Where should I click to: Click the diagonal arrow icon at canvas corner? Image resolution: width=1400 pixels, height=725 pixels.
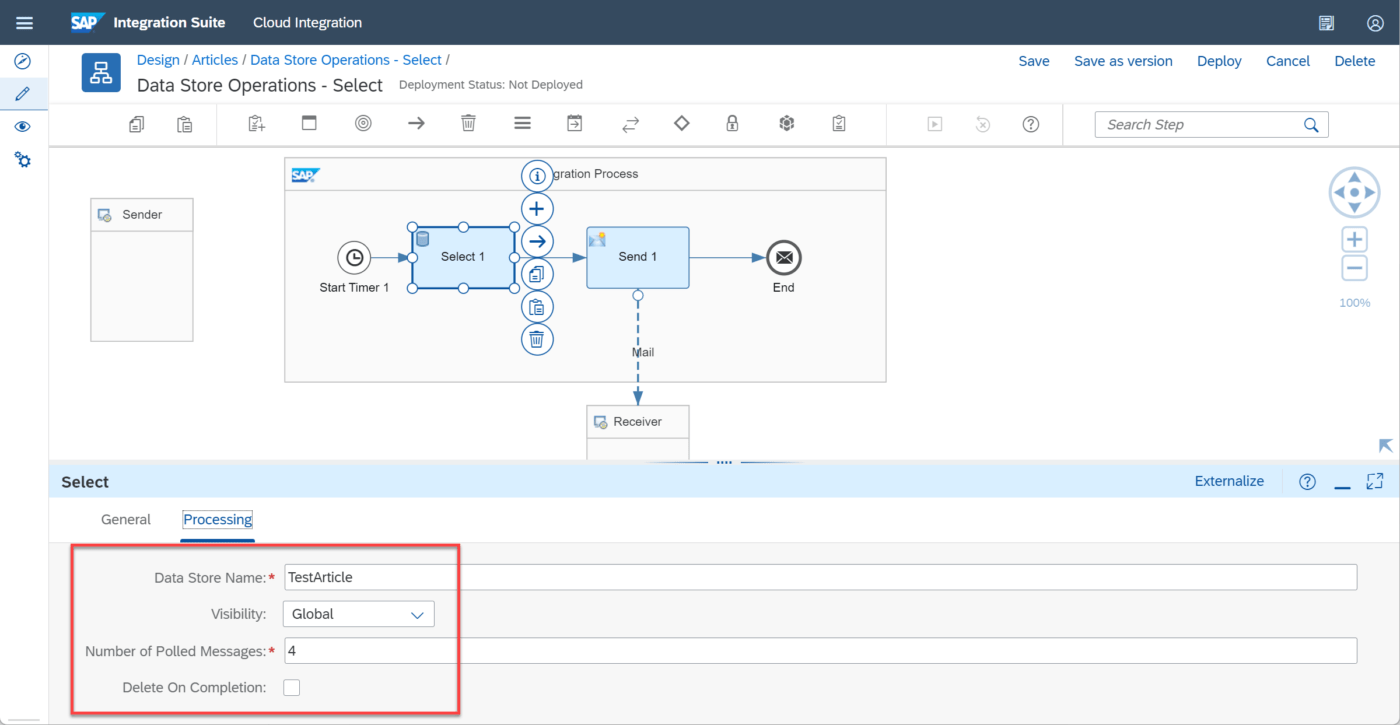[1385, 446]
